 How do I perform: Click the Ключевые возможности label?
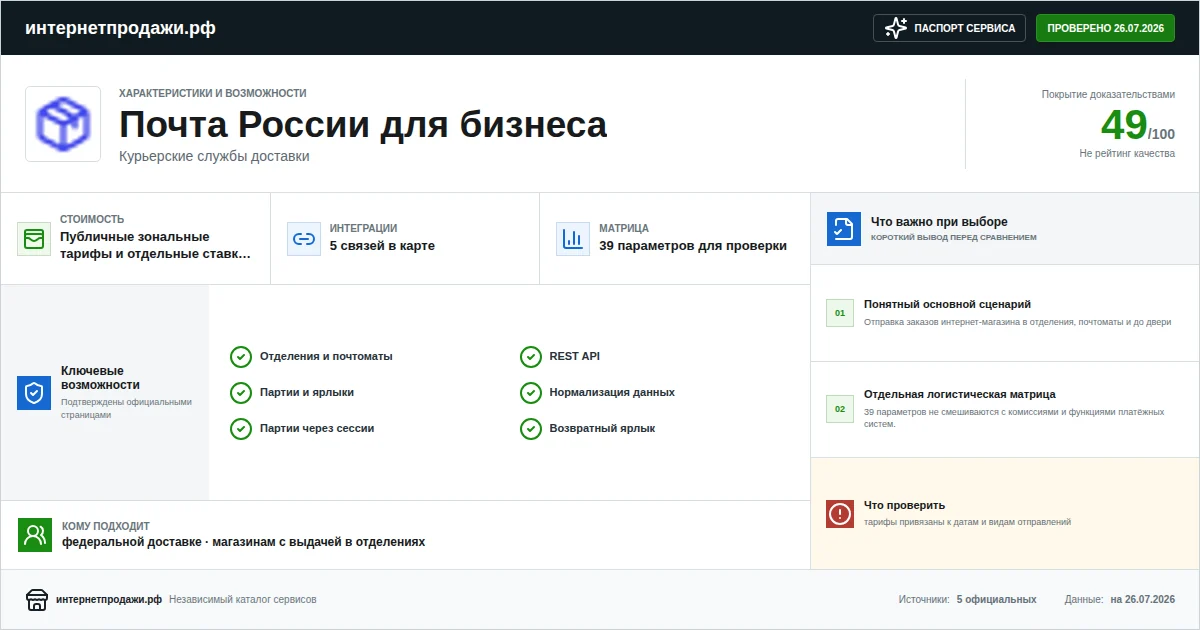(100, 378)
